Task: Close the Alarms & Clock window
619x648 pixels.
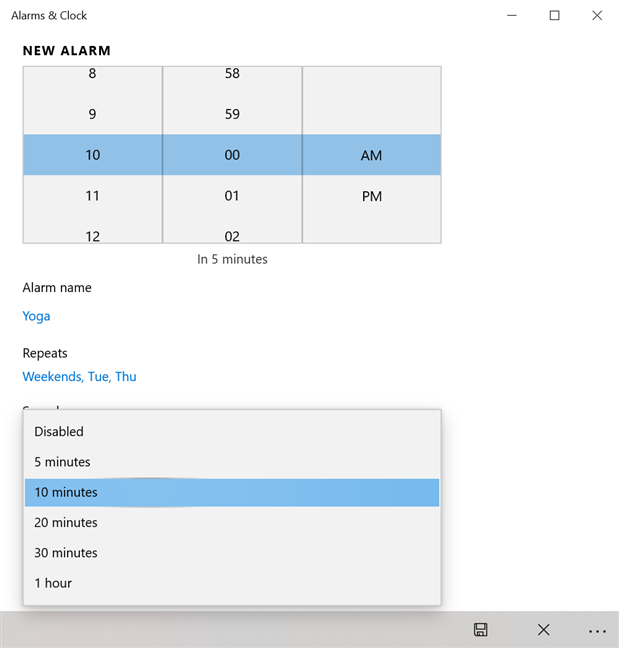Action: (597, 15)
